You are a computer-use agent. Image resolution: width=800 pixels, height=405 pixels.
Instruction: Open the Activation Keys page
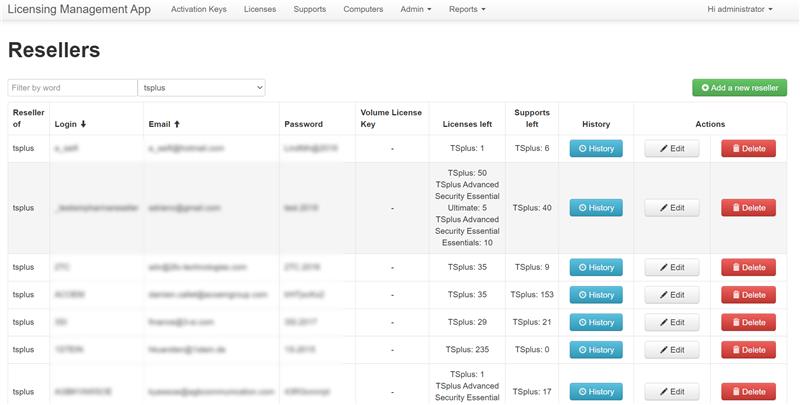(198, 9)
